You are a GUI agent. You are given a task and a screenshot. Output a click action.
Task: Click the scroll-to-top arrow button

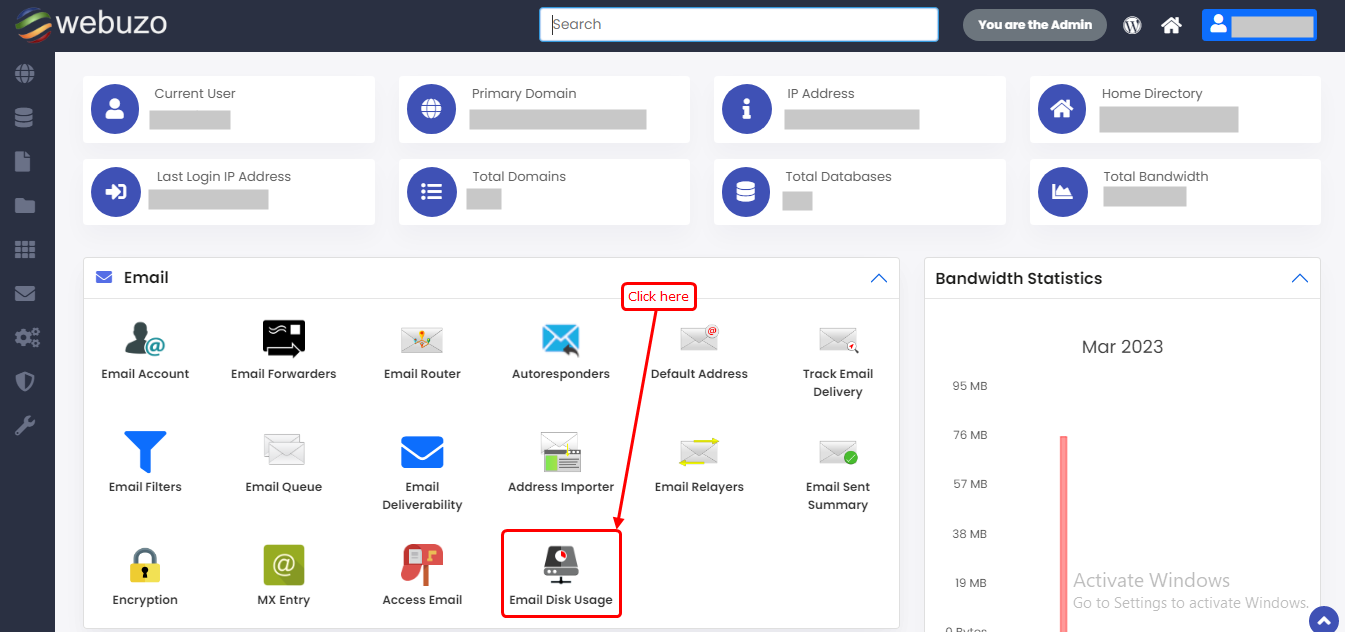click(x=1322, y=619)
